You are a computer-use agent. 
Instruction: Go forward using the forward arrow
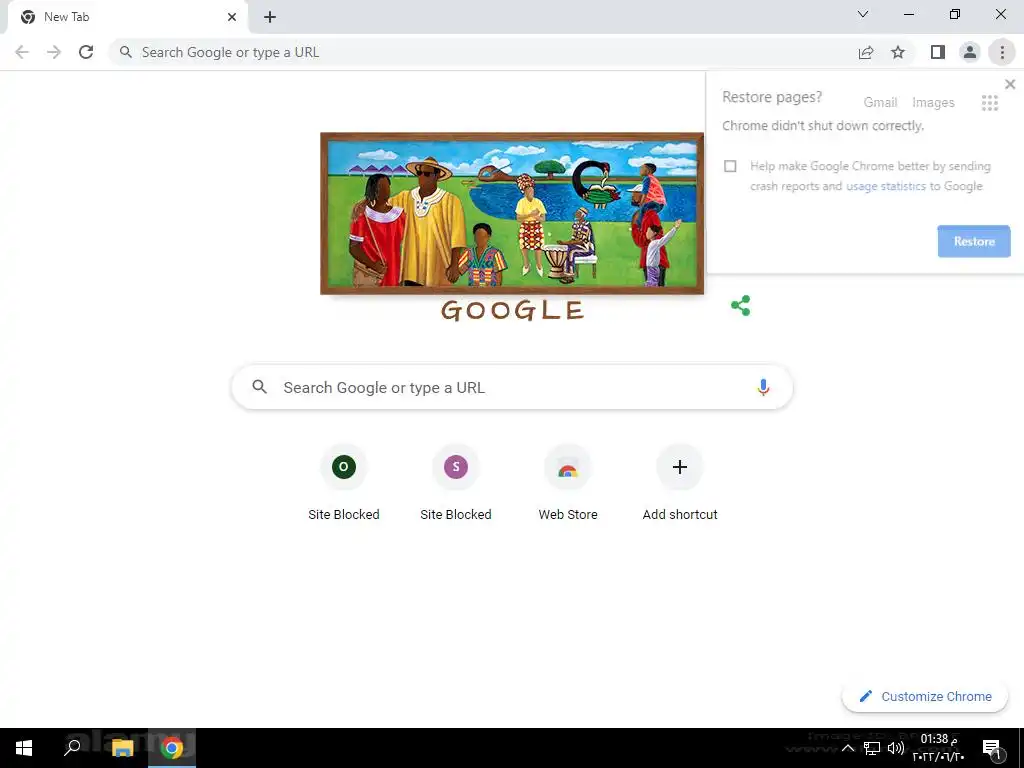click(54, 52)
